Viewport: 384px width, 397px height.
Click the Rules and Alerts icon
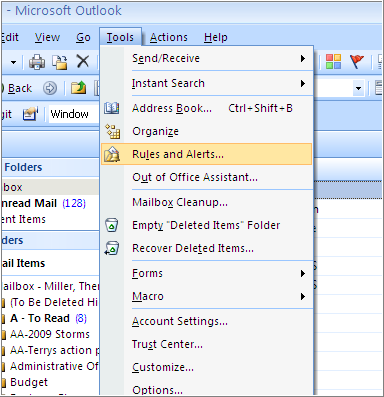112,154
